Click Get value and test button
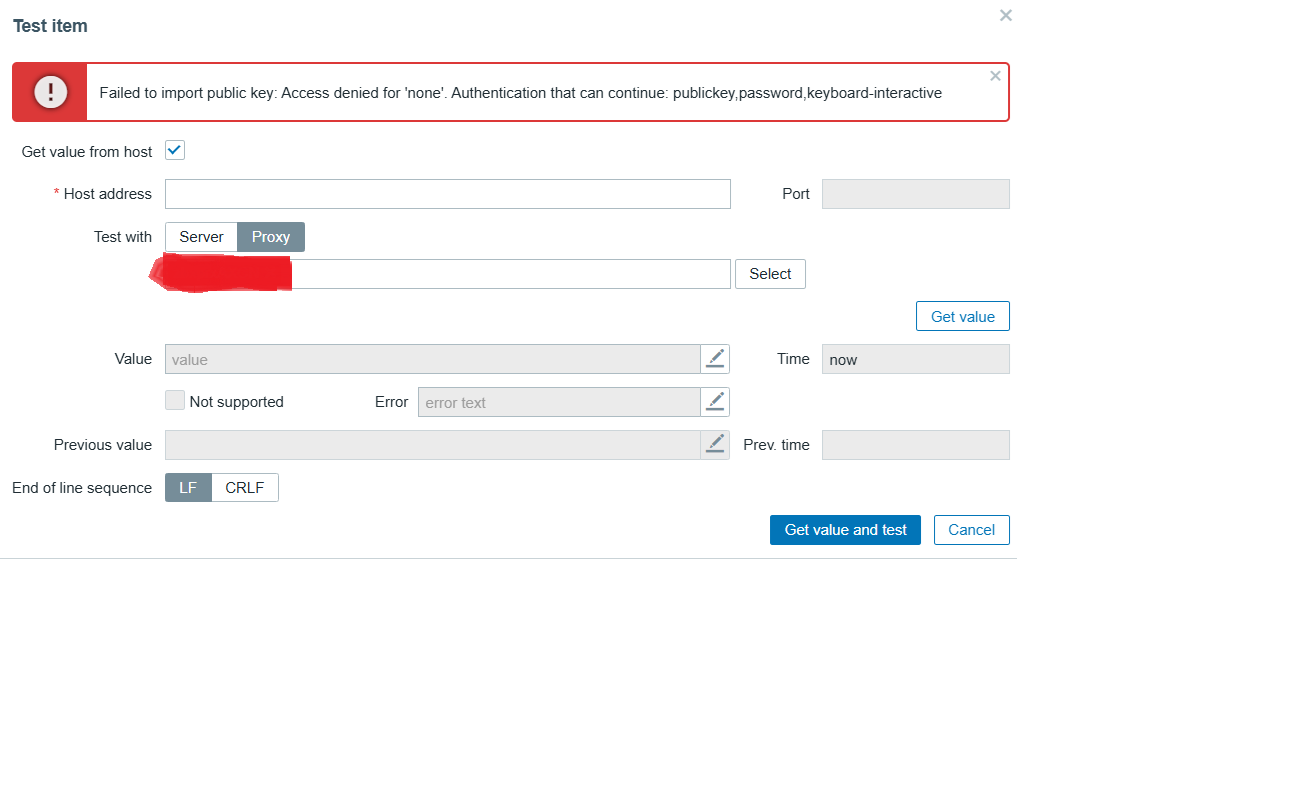Screen dimensions: 1300x795 [x=845, y=530]
